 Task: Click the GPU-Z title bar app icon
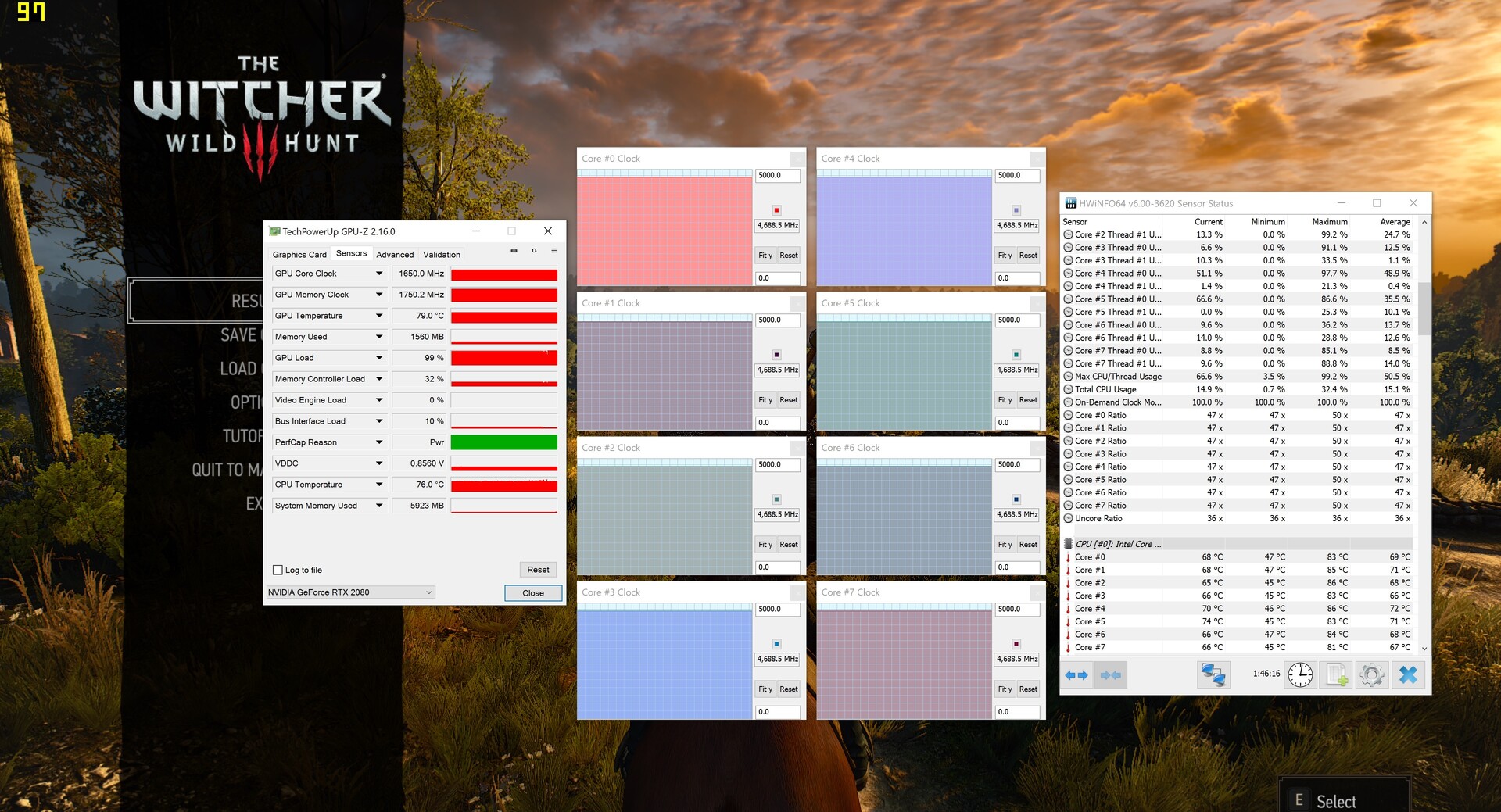[x=274, y=231]
